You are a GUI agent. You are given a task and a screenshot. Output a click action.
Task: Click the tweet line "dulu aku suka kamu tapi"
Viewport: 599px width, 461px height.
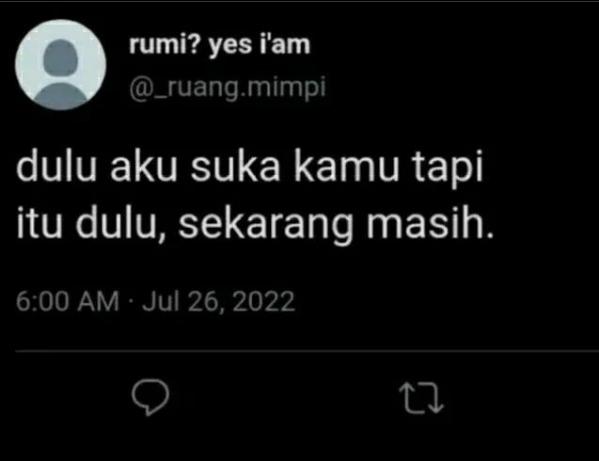click(x=250, y=168)
